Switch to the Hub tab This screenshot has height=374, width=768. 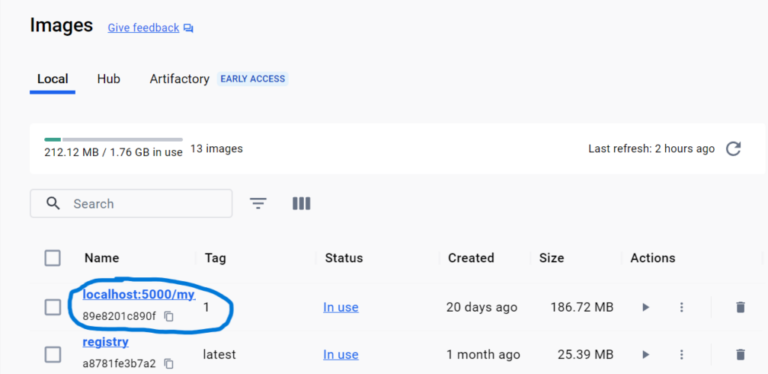(109, 79)
